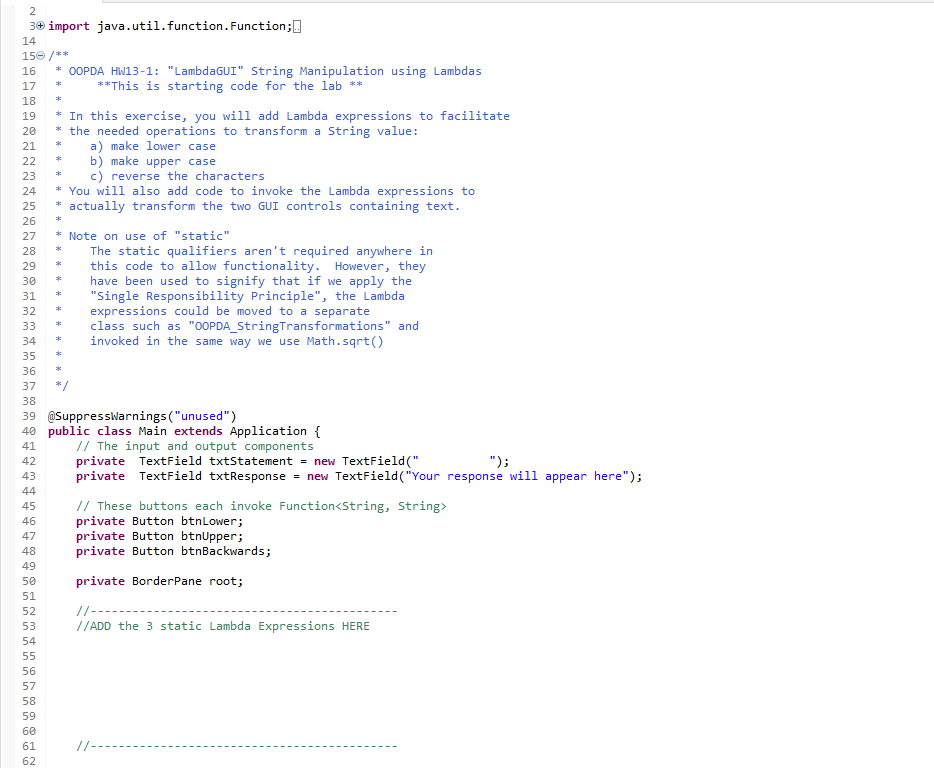934x768 pixels.
Task: Click the Math.sqrt() reference in the comment
Action: point(344,340)
